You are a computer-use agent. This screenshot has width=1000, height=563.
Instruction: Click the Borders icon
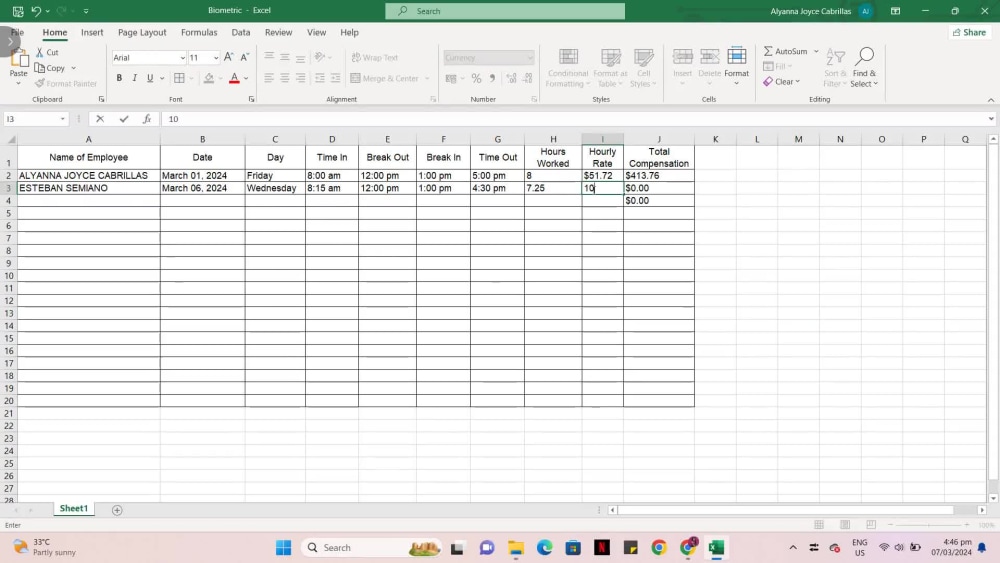pyautogui.click(x=179, y=78)
